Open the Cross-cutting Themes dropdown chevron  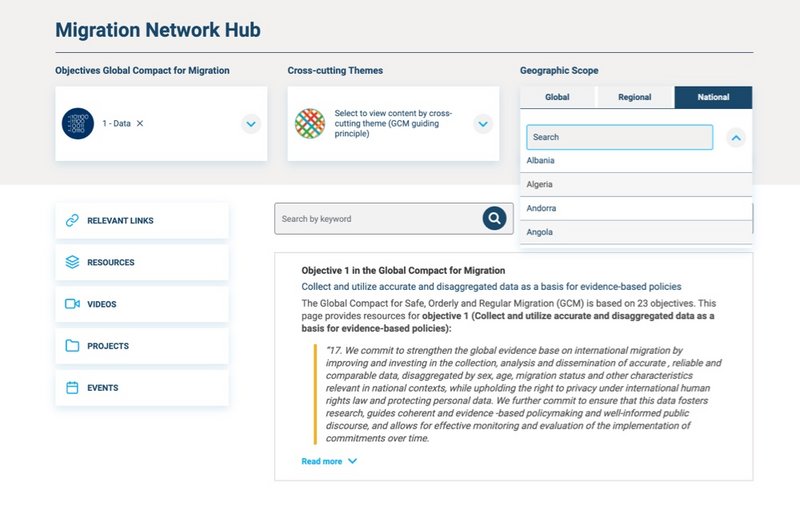click(x=483, y=124)
